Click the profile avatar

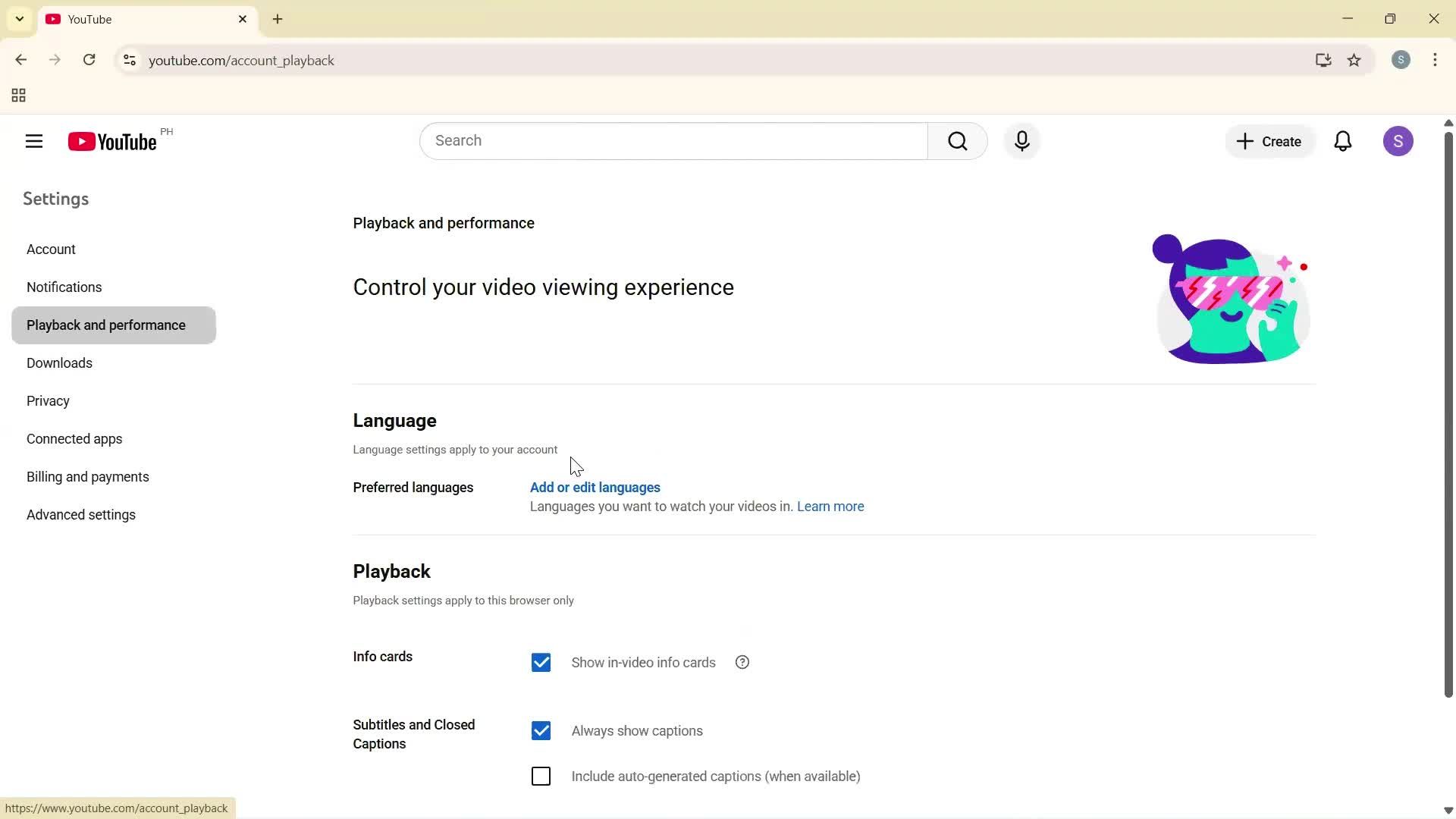pyautogui.click(x=1398, y=141)
